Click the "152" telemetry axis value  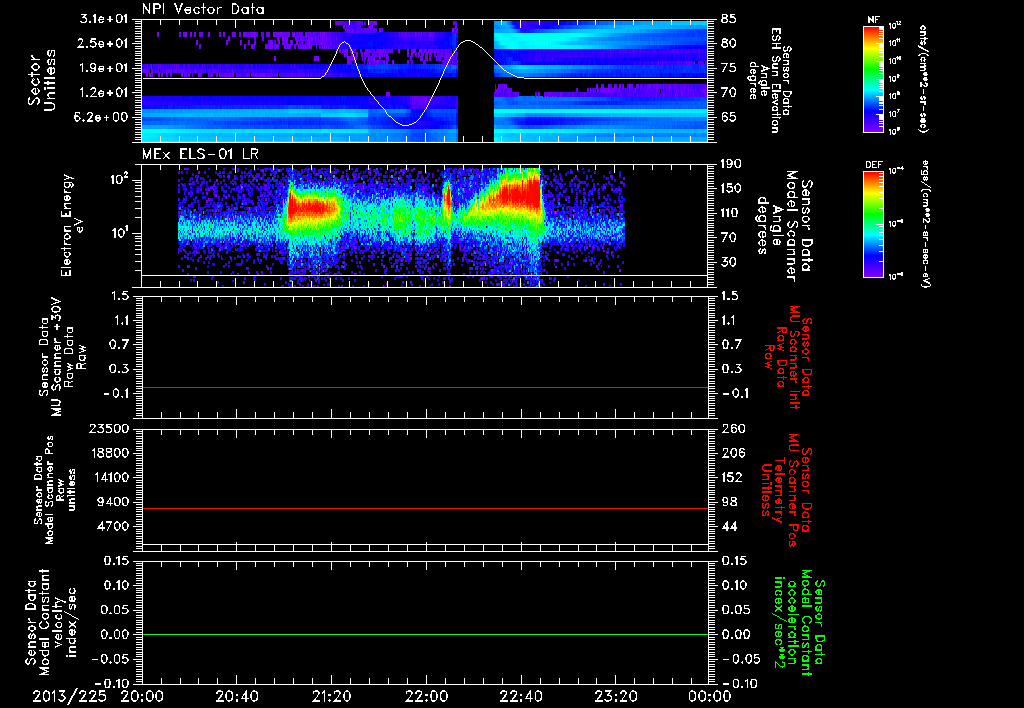click(x=732, y=477)
